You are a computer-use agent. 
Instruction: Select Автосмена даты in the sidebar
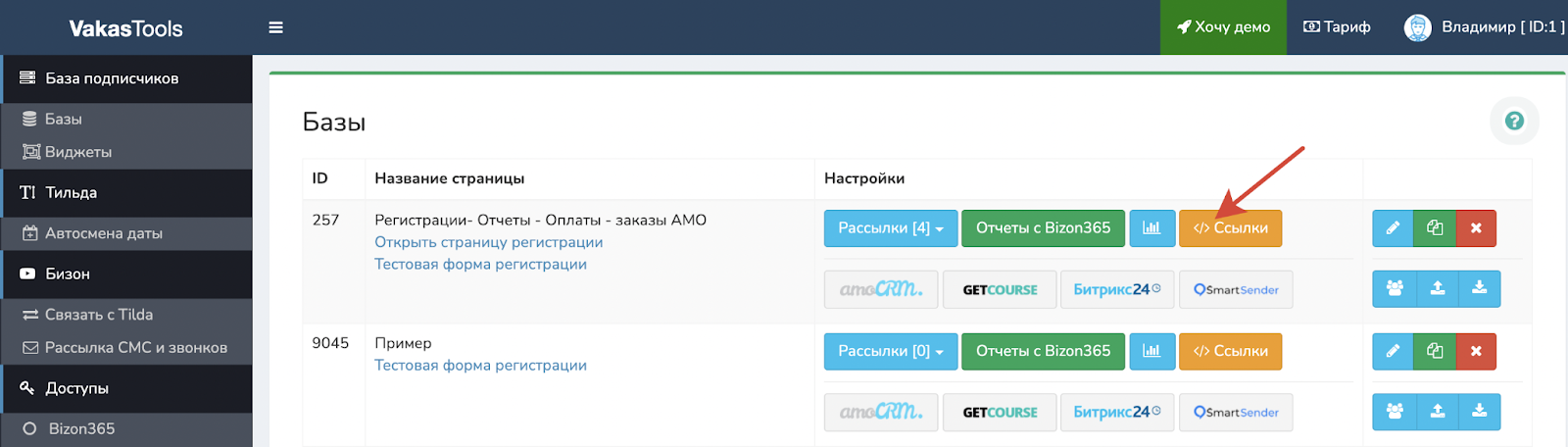coord(103,233)
